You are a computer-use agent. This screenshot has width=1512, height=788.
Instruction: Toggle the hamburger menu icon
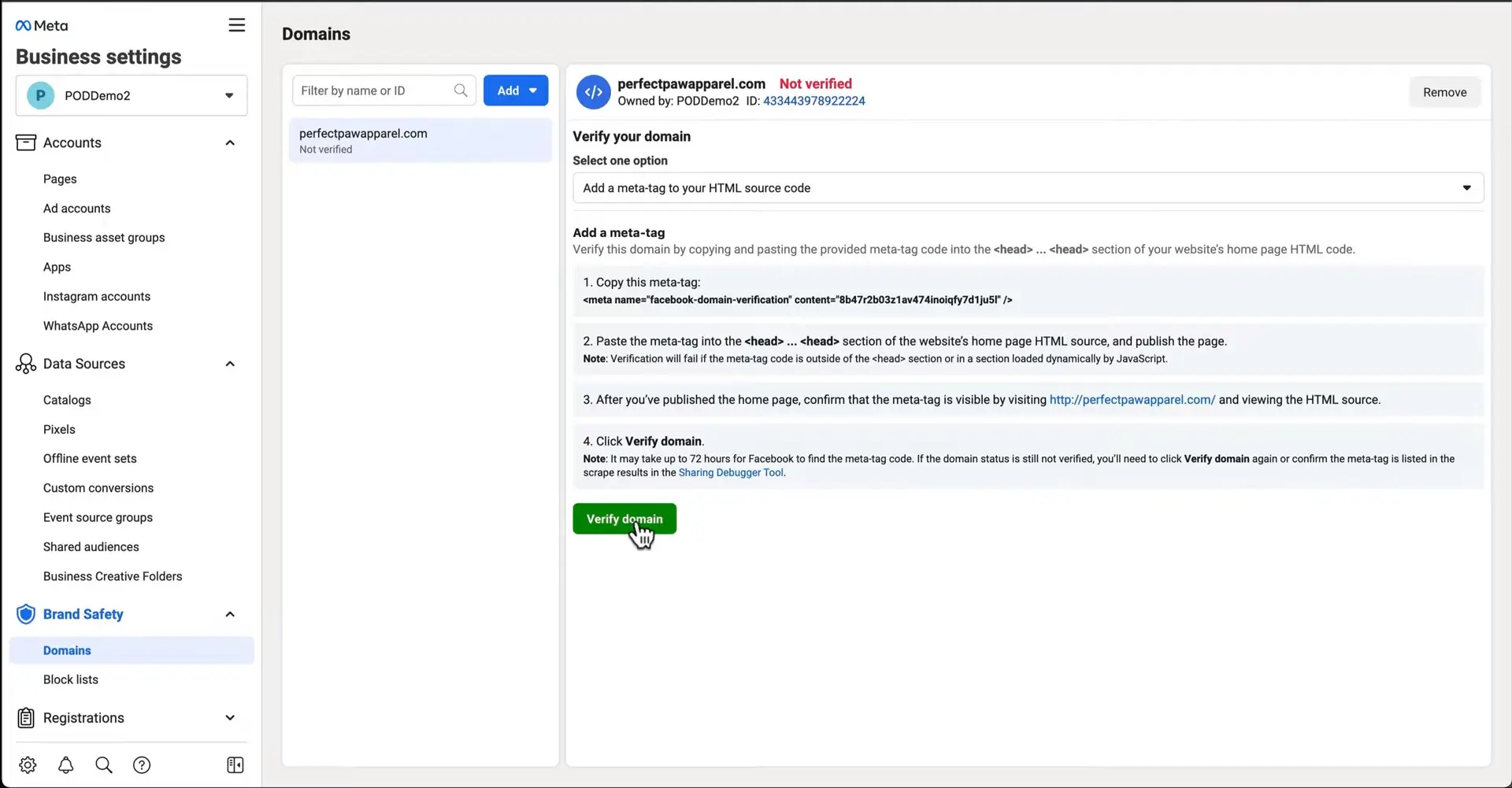(x=237, y=25)
